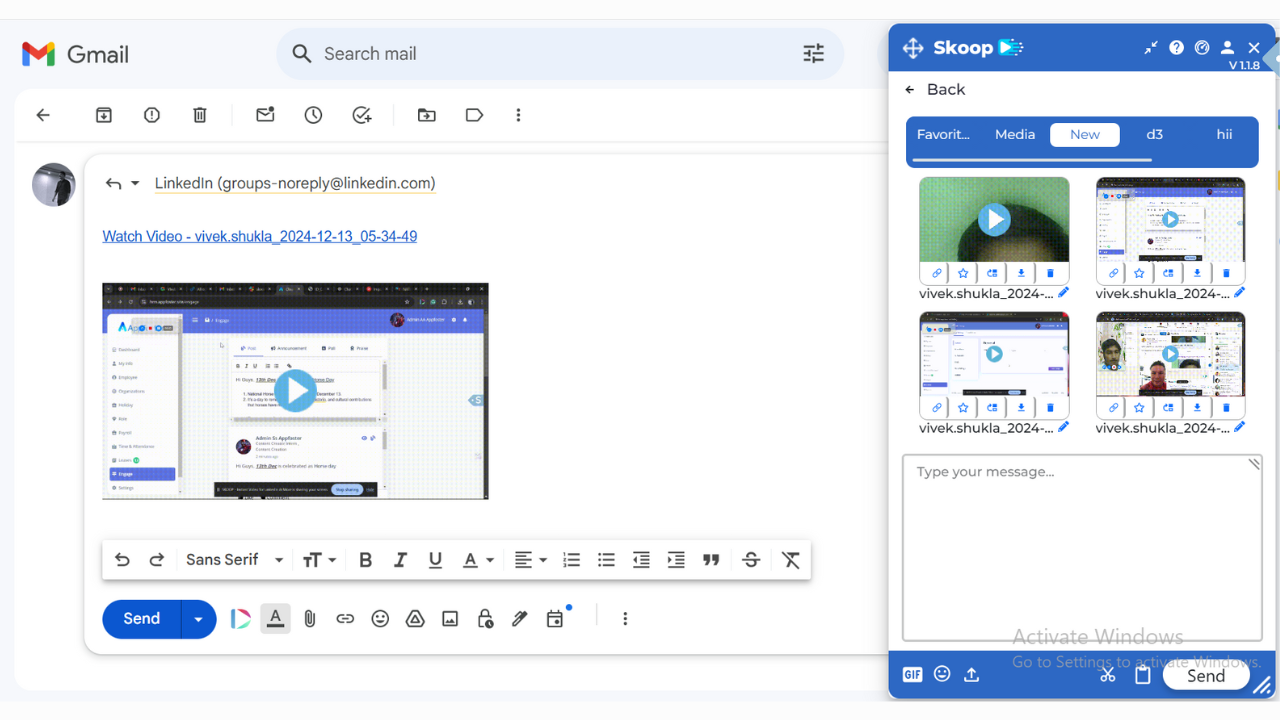Image resolution: width=1280 pixels, height=720 pixels.
Task: Go Back in the Skoop panel
Action: (x=935, y=90)
